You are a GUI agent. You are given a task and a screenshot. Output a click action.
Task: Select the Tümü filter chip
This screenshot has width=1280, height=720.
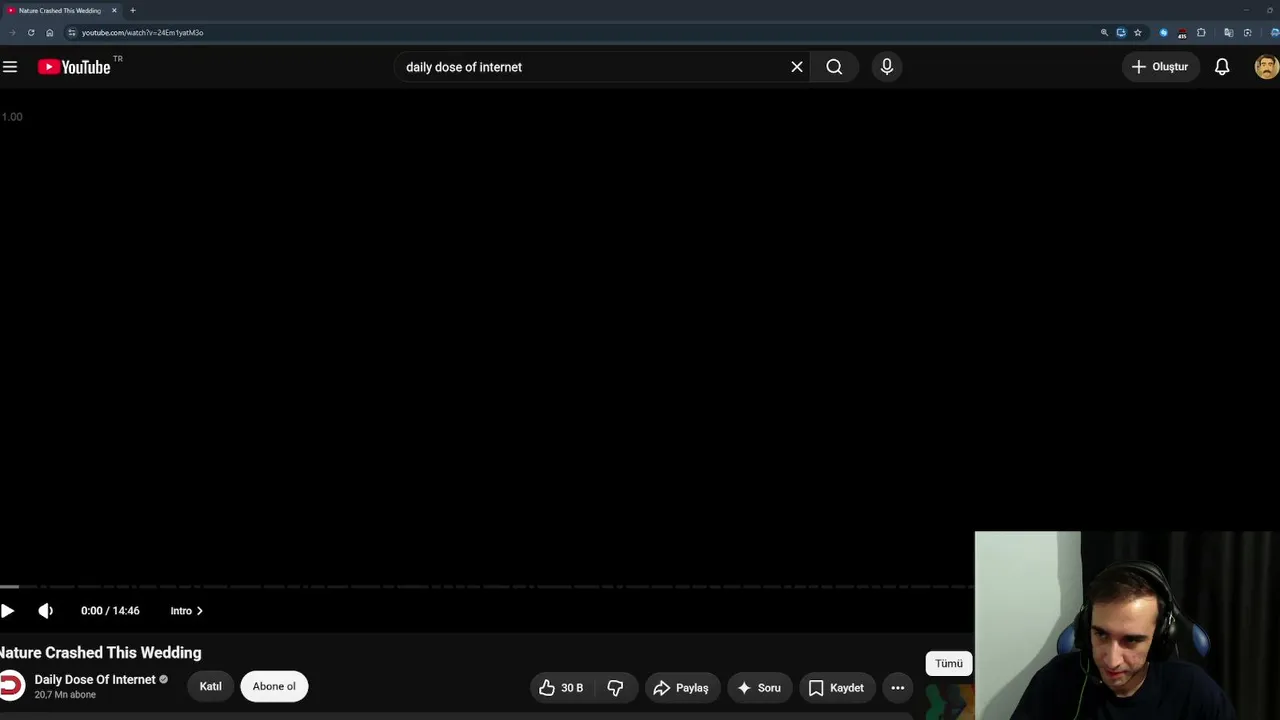949,664
